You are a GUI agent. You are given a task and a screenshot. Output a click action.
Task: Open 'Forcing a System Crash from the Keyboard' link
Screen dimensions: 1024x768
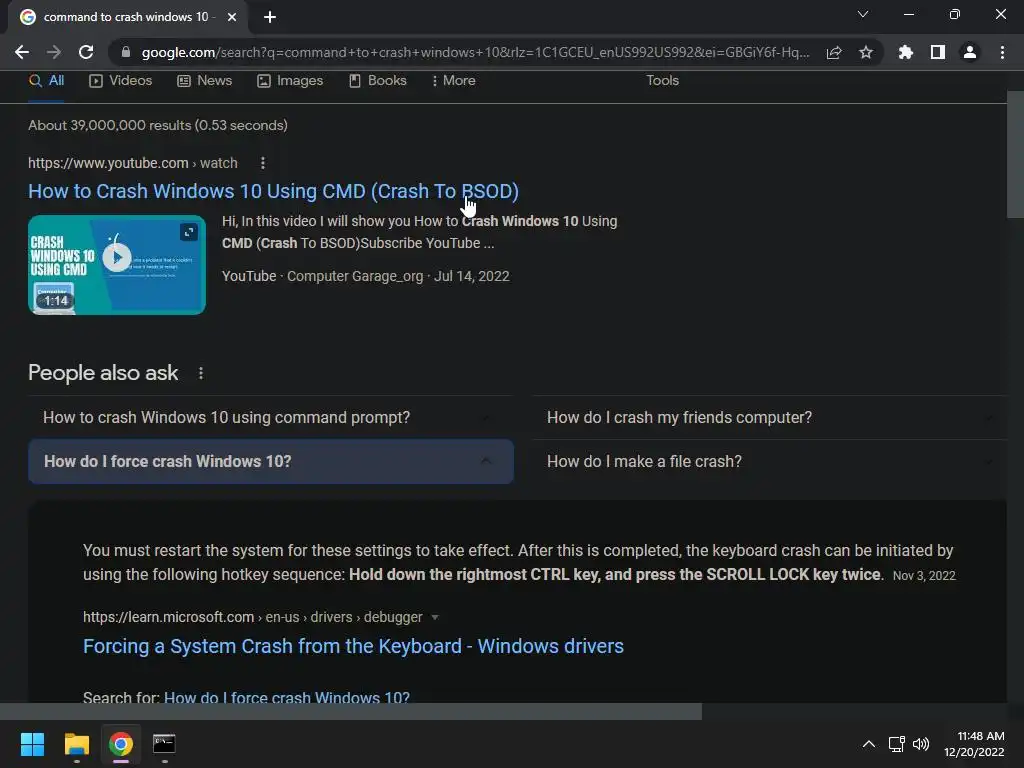point(353,646)
